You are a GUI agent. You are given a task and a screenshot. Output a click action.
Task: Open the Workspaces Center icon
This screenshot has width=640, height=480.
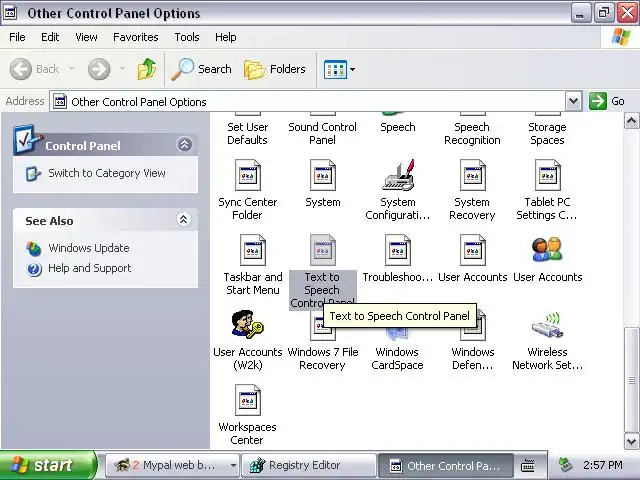[x=247, y=400]
